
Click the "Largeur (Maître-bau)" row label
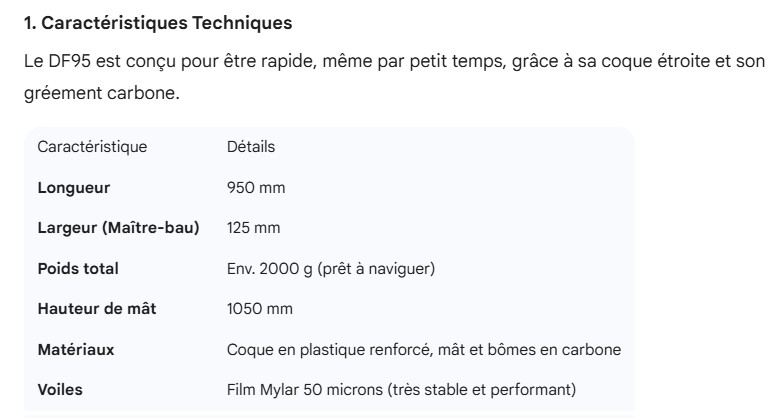(118, 228)
